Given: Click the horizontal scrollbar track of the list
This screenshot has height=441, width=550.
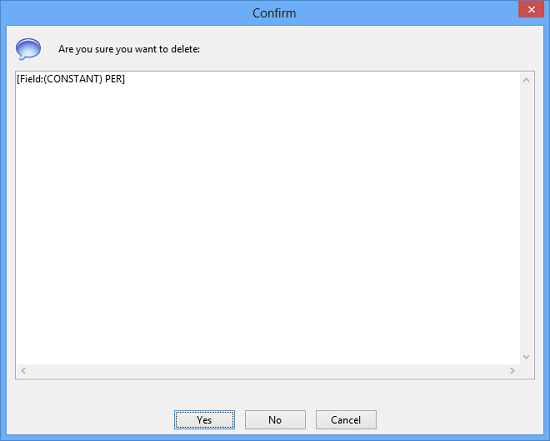Looking at the screenshot, I should (x=268, y=370).
